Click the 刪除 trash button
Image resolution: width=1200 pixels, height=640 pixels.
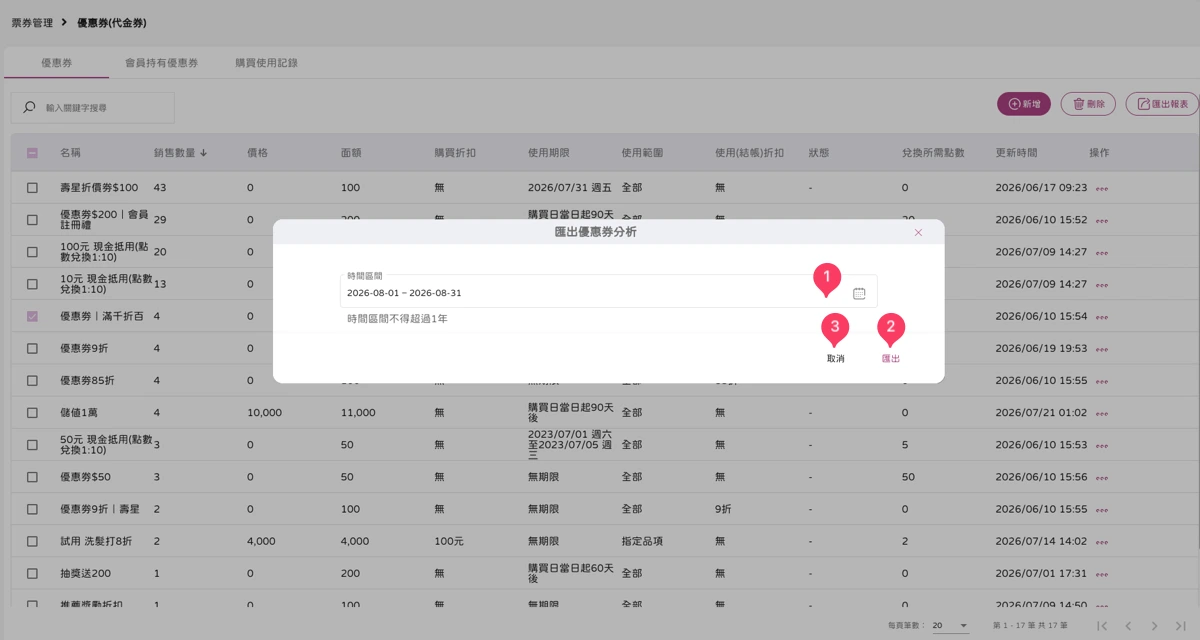click(1088, 104)
